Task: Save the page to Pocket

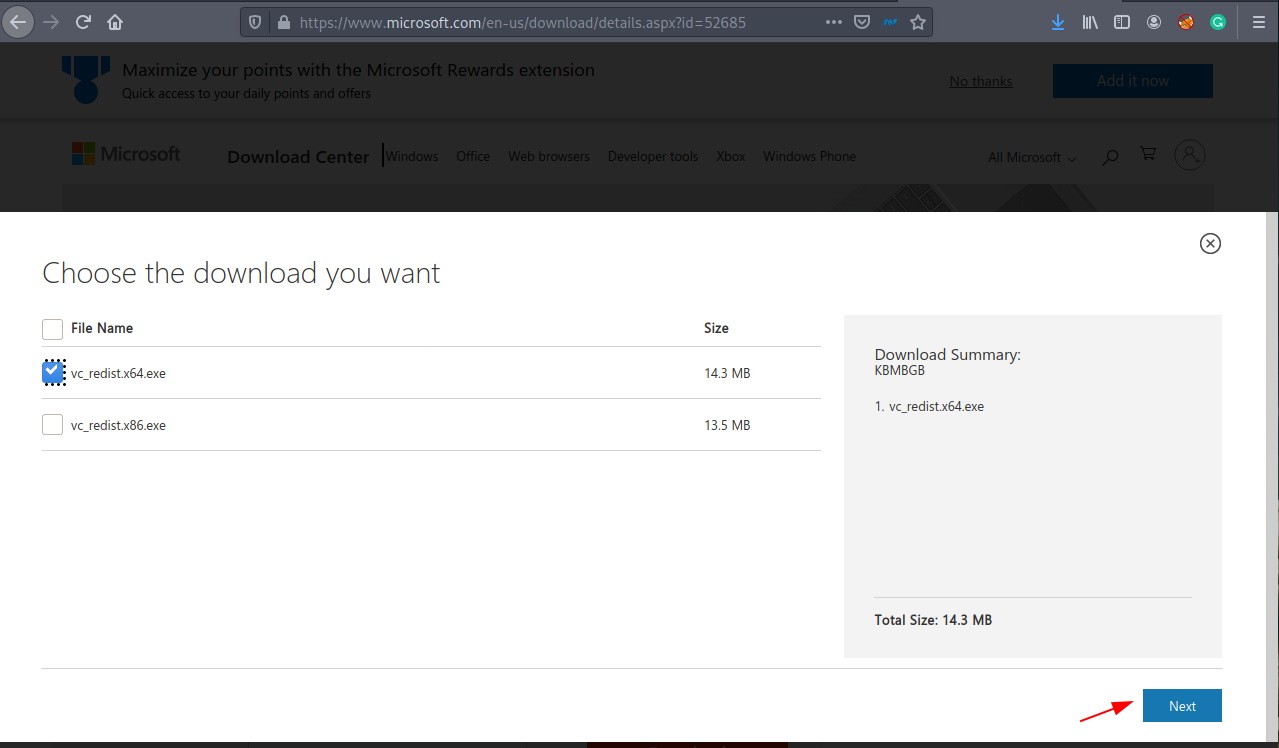Action: 861,22
